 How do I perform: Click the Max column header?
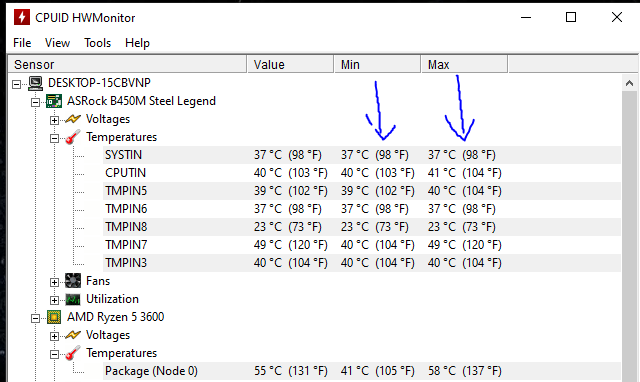point(464,64)
